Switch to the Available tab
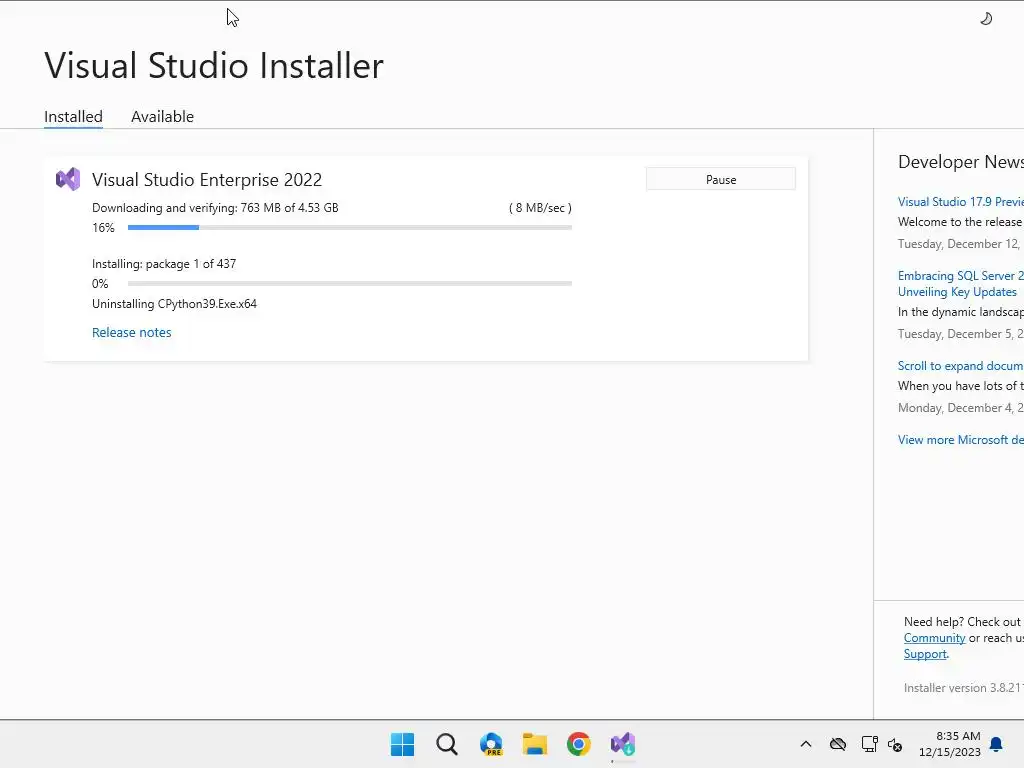This screenshot has height=768, width=1024. pos(162,116)
